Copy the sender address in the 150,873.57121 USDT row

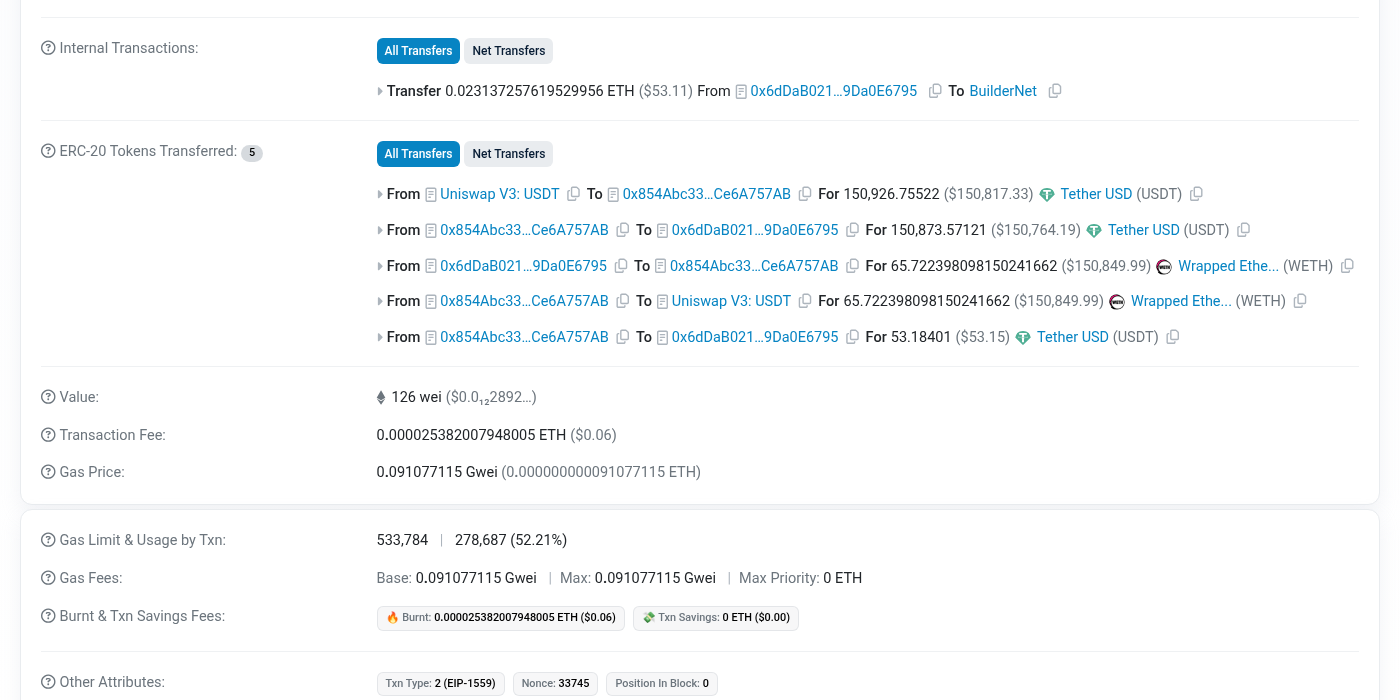coord(623,230)
